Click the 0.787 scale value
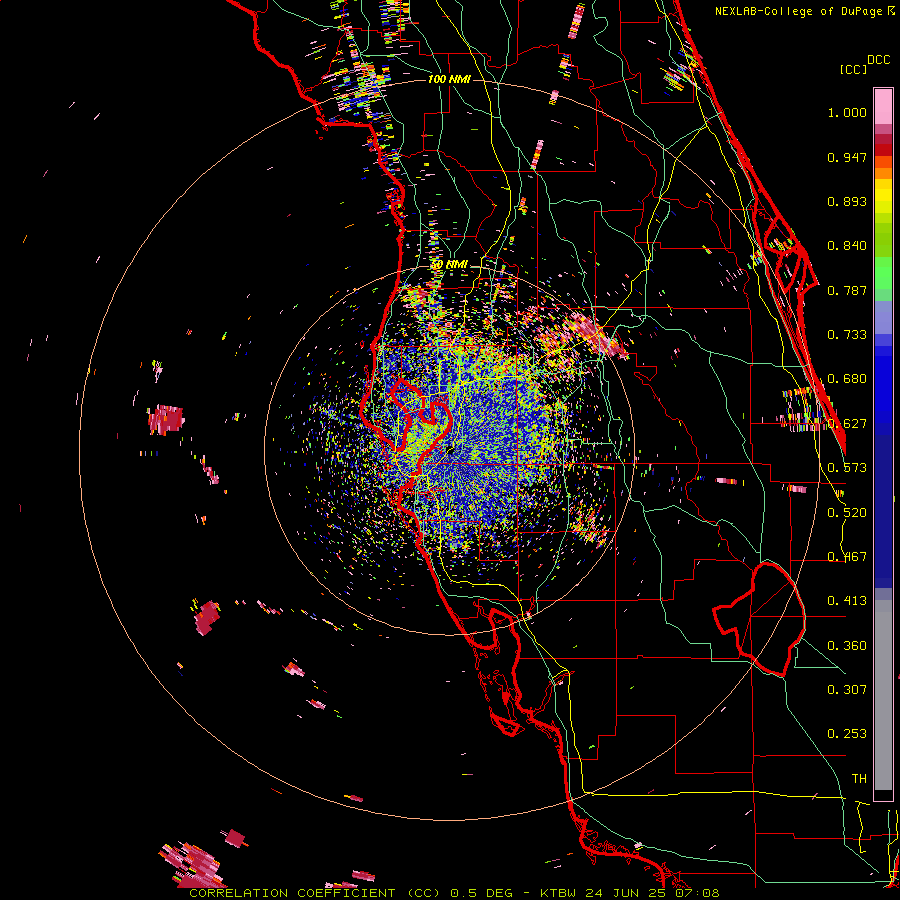This screenshot has width=900, height=900. pos(847,290)
